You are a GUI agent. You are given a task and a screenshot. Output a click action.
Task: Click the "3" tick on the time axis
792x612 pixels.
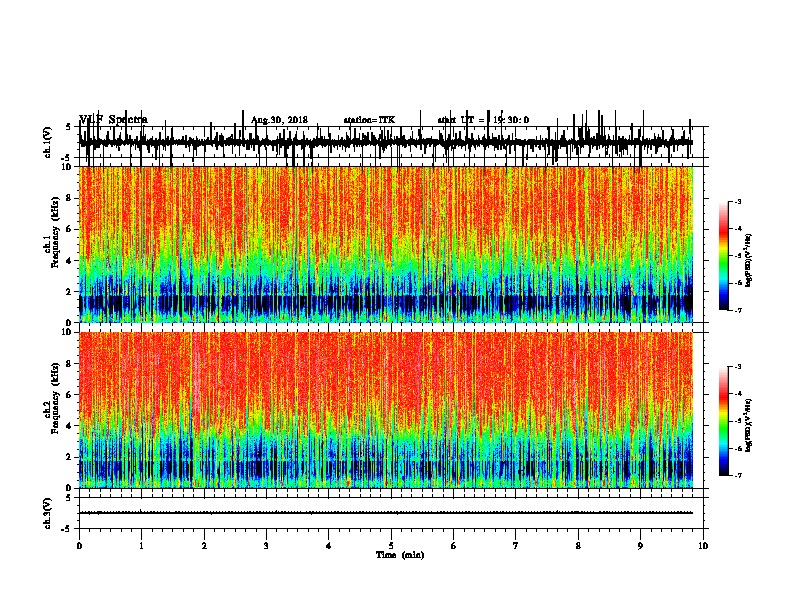[266, 546]
